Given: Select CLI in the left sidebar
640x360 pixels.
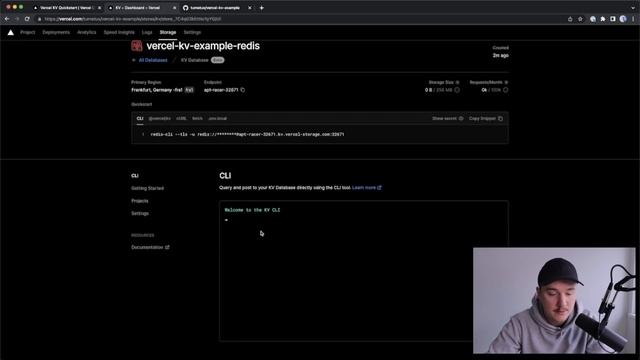Looking at the screenshot, I should tap(135, 176).
